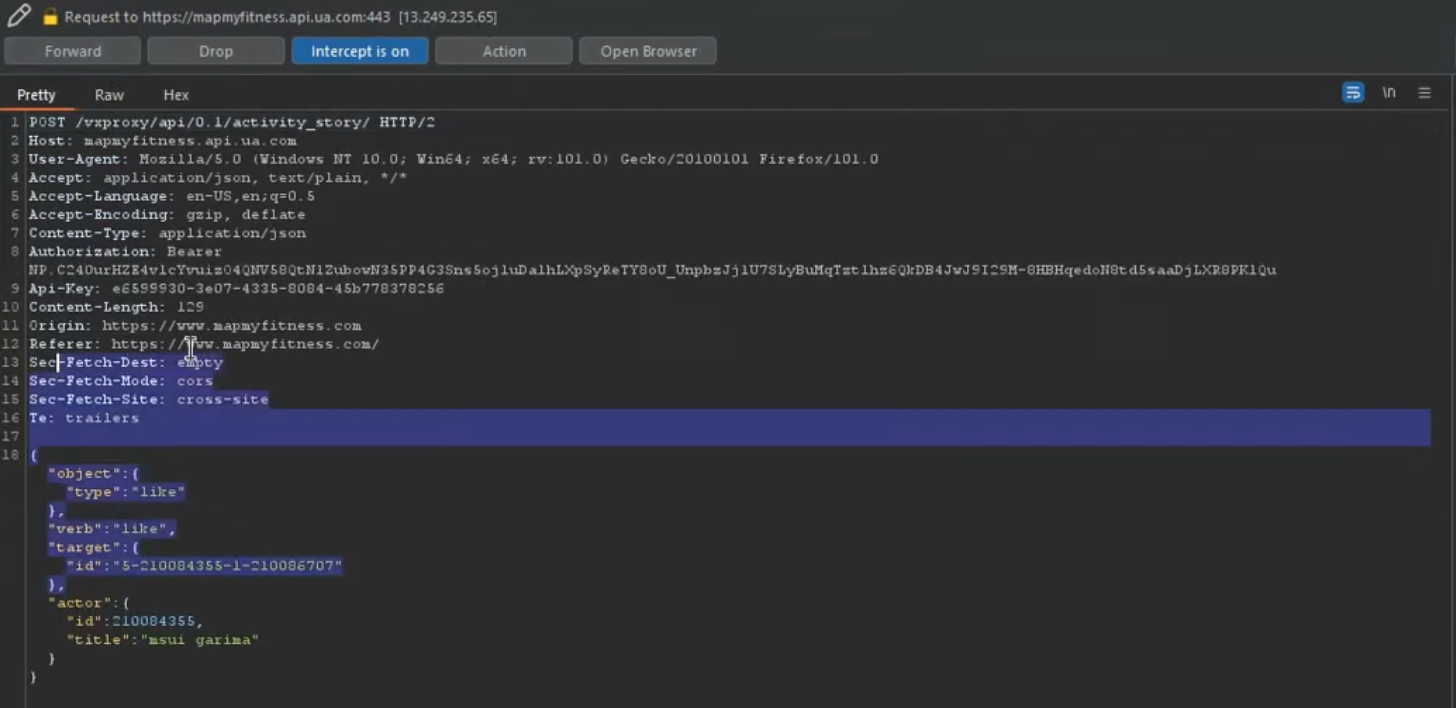This screenshot has width=1456, height=708.
Task: Click the Sec-Fetch-Site: cross-site line
Action: (148, 400)
